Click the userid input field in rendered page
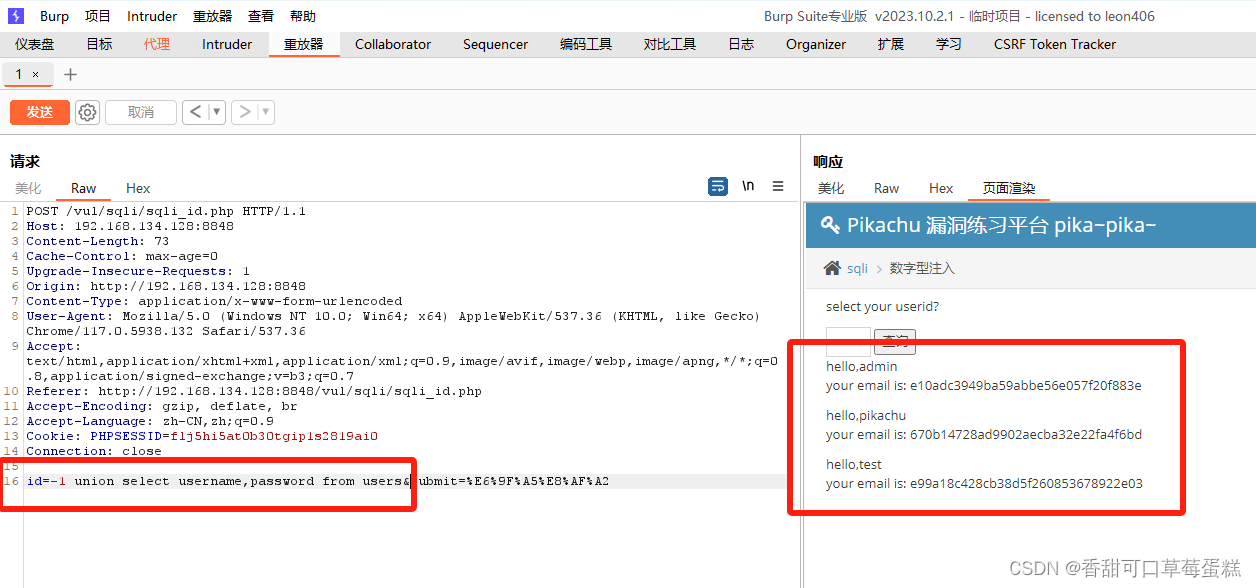Viewport: 1256px width, 588px height. (x=848, y=341)
